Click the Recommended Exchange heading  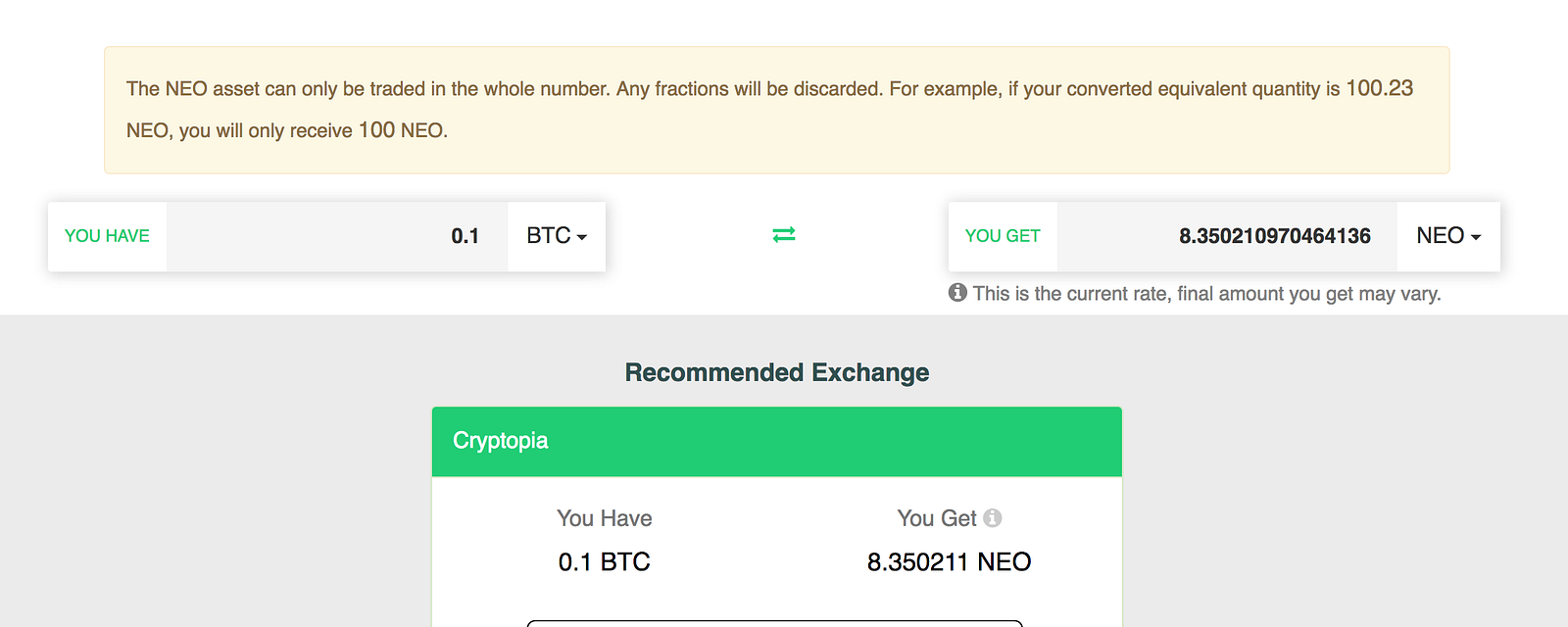pos(777,373)
